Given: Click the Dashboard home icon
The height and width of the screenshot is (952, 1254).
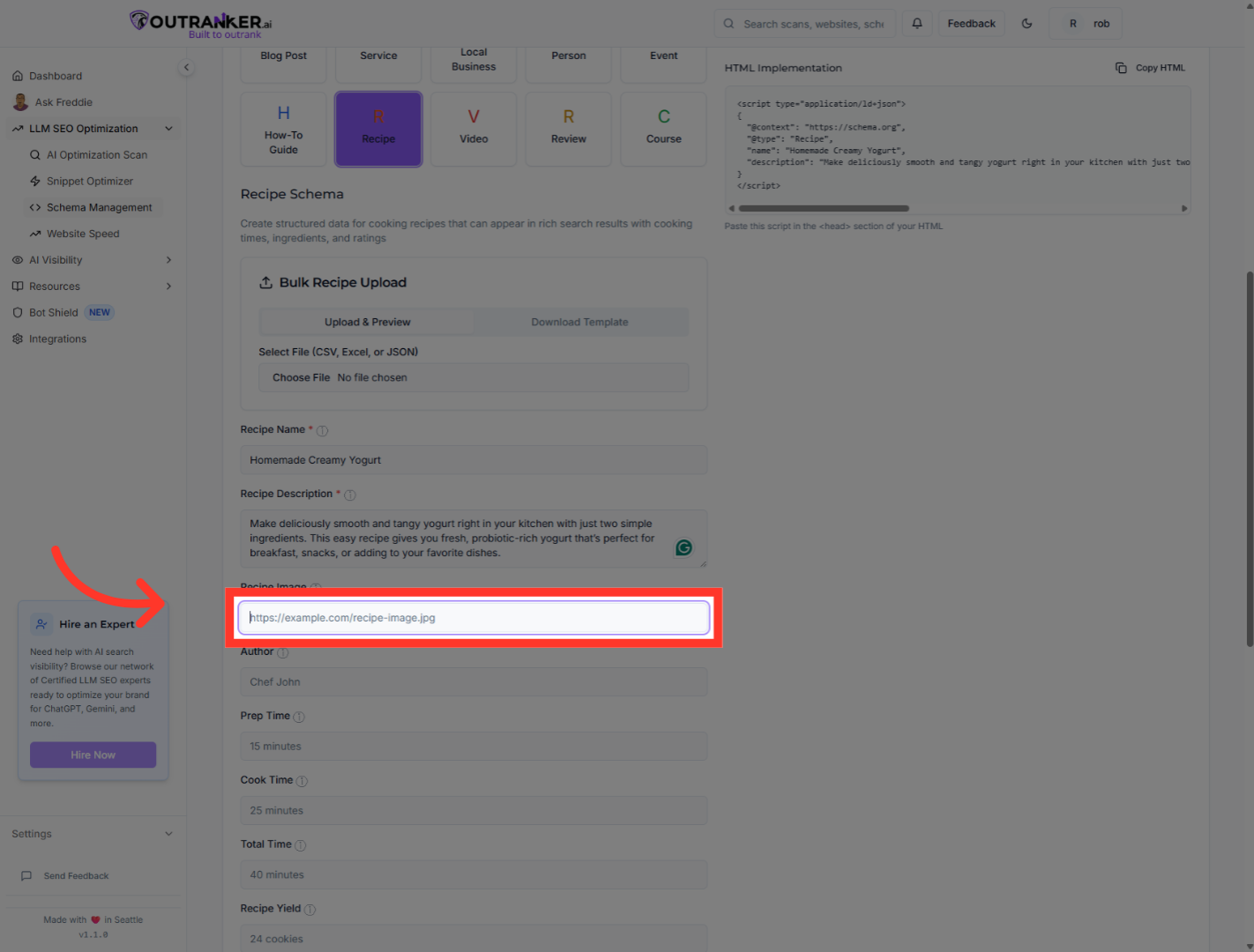Looking at the screenshot, I should click(x=18, y=76).
